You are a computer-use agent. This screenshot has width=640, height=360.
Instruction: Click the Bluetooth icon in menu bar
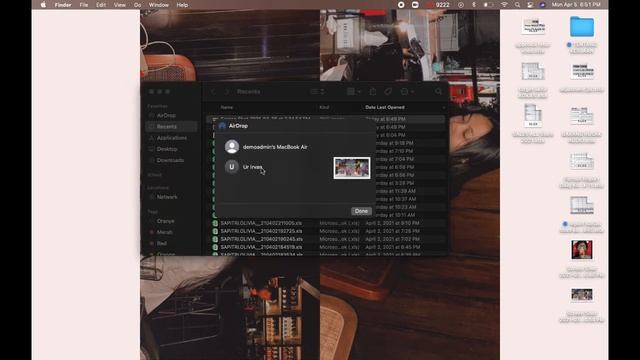click(x=474, y=5)
